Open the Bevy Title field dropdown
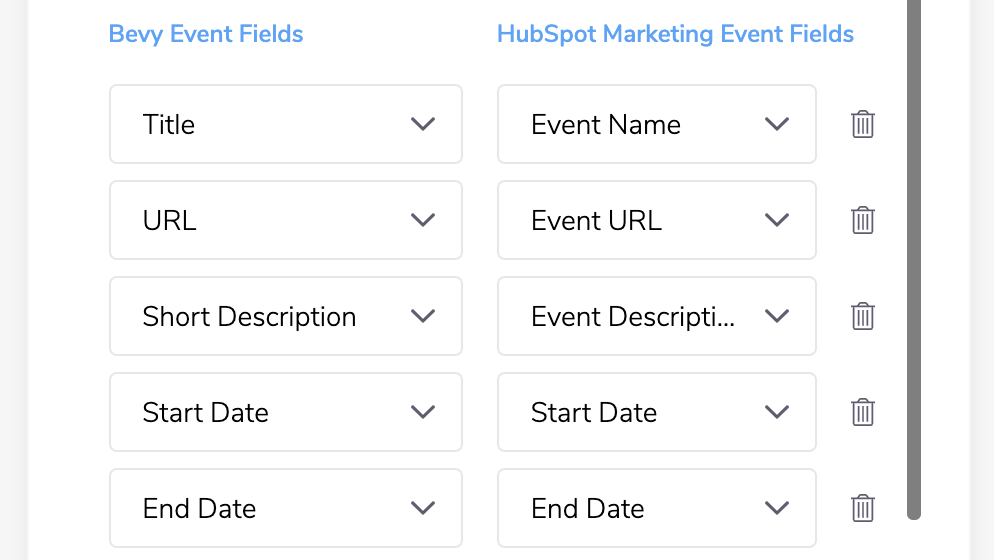This screenshot has height=560, width=996. click(x=286, y=124)
